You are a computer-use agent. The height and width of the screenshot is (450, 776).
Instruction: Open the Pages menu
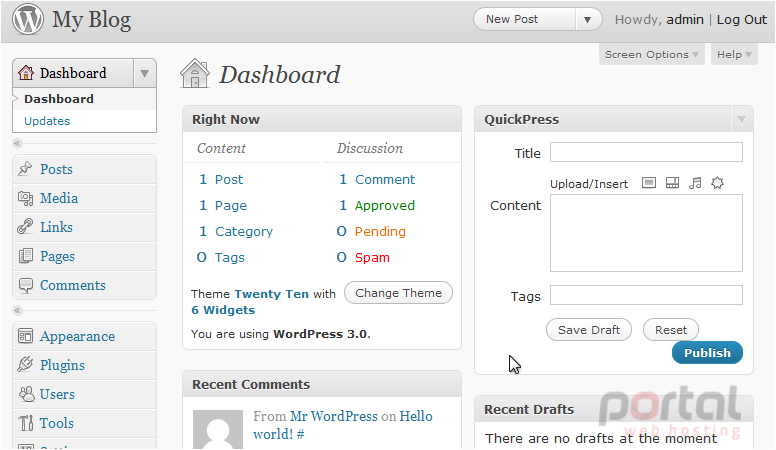57,256
